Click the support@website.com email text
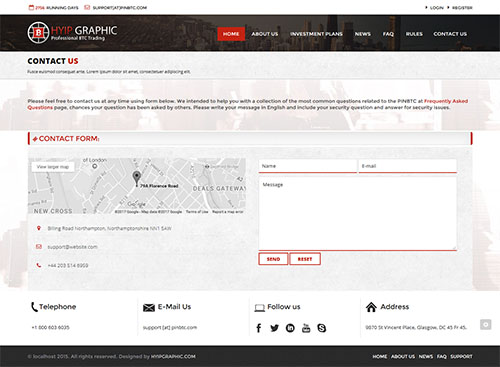This screenshot has height=367, width=500. 72,247
